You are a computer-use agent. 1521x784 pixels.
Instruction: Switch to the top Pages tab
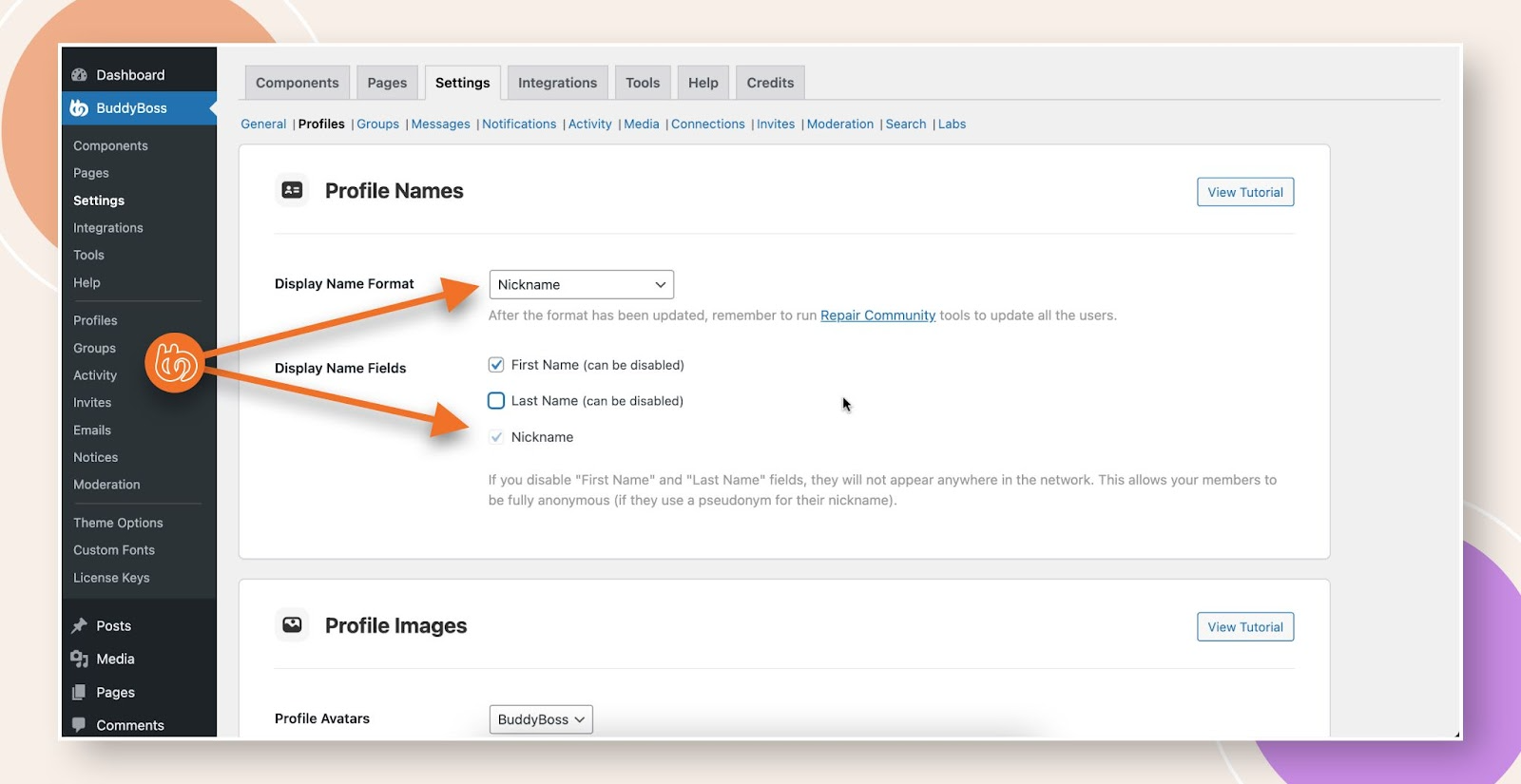[387, 83]
